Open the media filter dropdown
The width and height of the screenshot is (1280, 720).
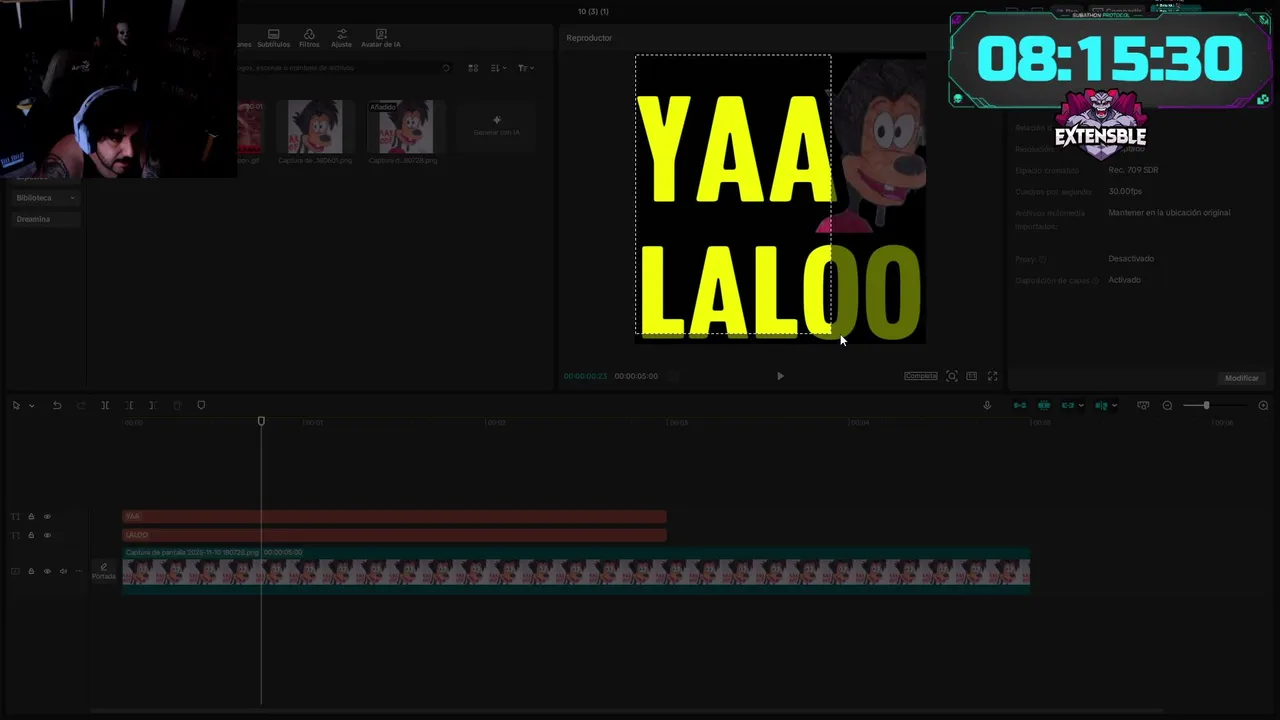(x=525, y=68)
